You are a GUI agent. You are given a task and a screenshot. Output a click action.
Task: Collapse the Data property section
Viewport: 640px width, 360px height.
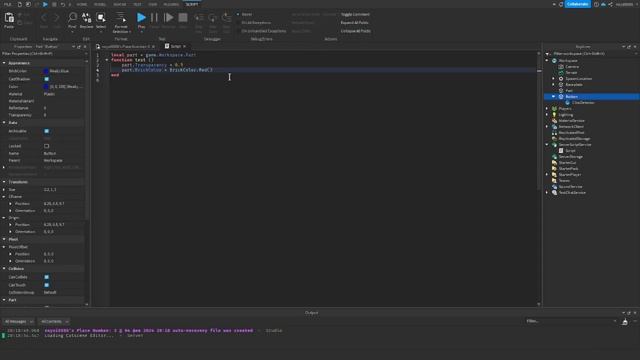point(4,122)
